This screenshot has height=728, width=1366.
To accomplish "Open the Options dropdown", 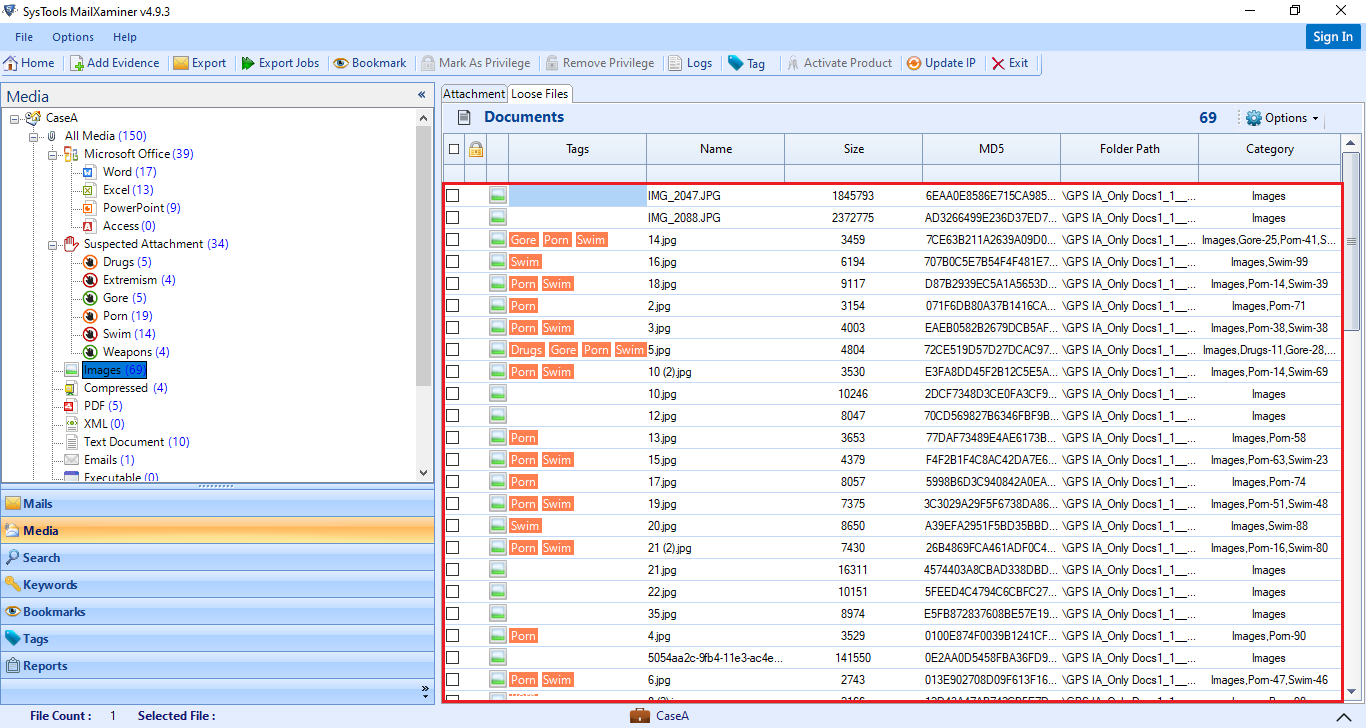I will (1282, 118).
